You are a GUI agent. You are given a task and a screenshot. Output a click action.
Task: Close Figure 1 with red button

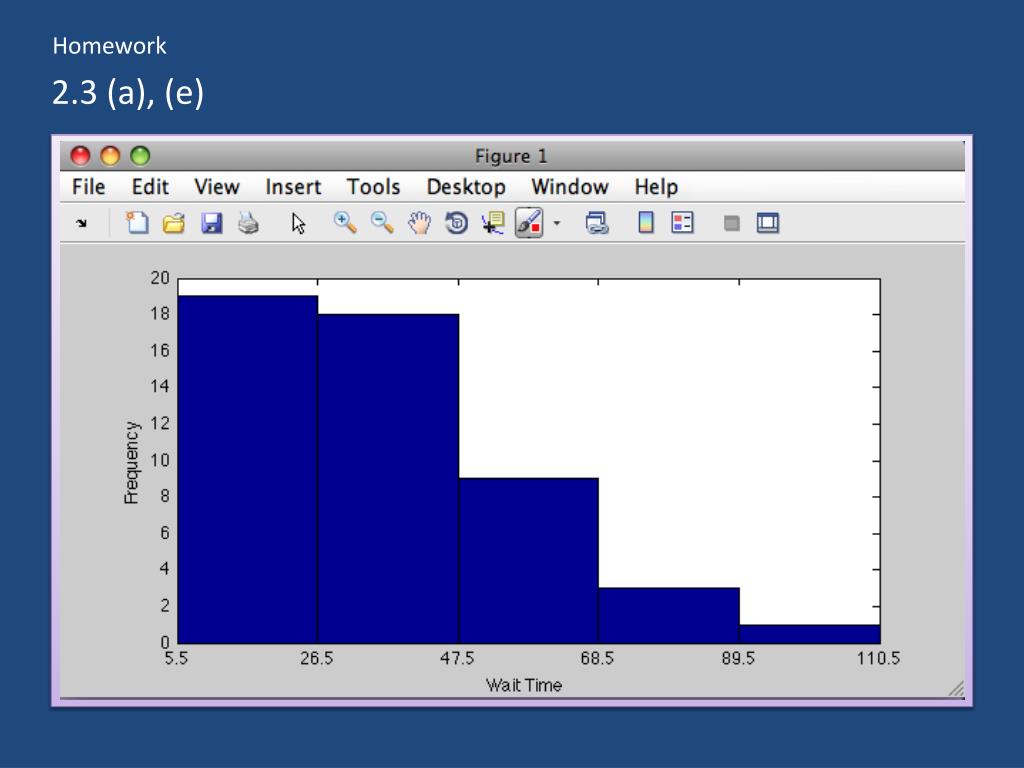(x=80, y=156)
